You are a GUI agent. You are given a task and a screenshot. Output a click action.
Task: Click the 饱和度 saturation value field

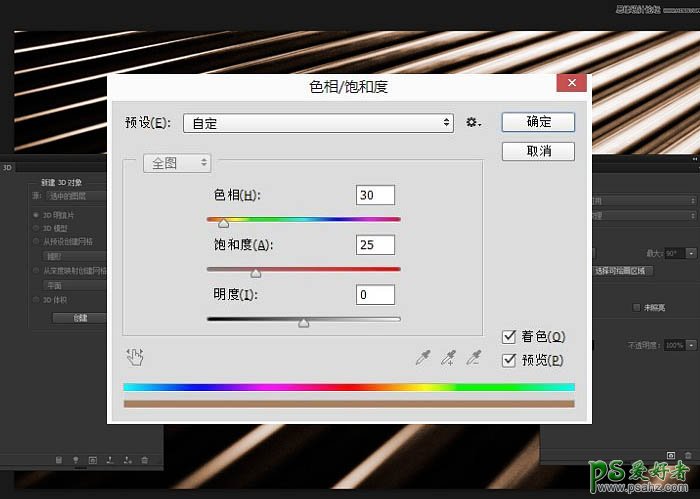click(375, 245)
